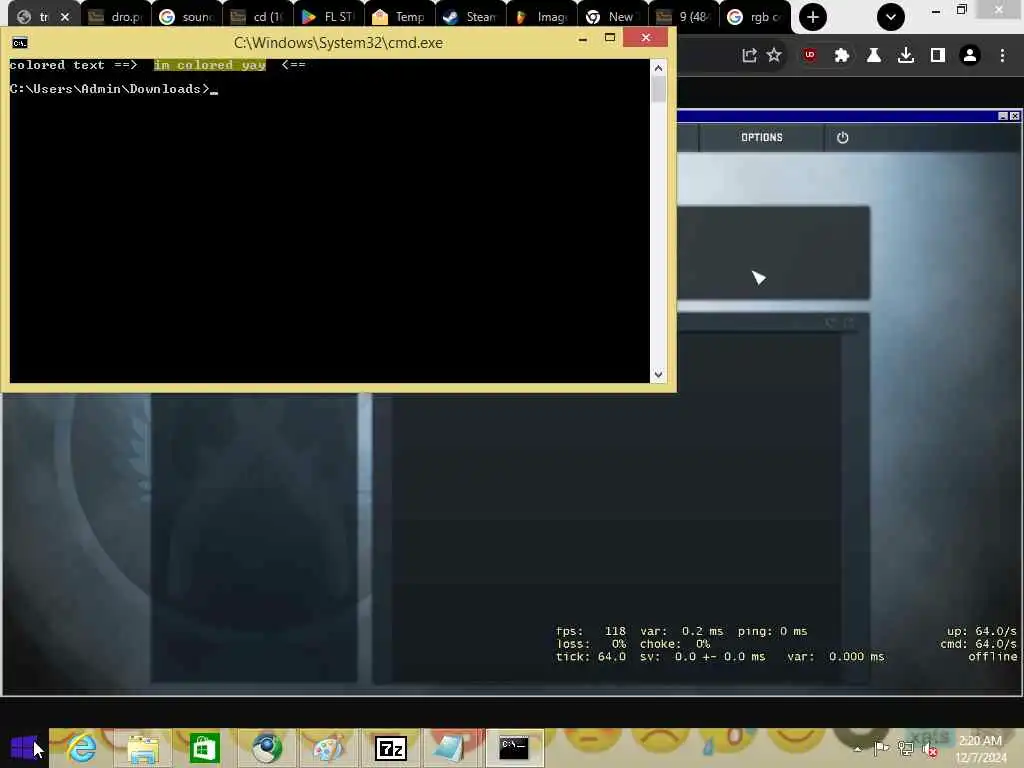Image resolution: width=1024 pixels, height=768 pixels.
Task: Open the Chromium browser taskbar icon
Action: click(266, 748)
